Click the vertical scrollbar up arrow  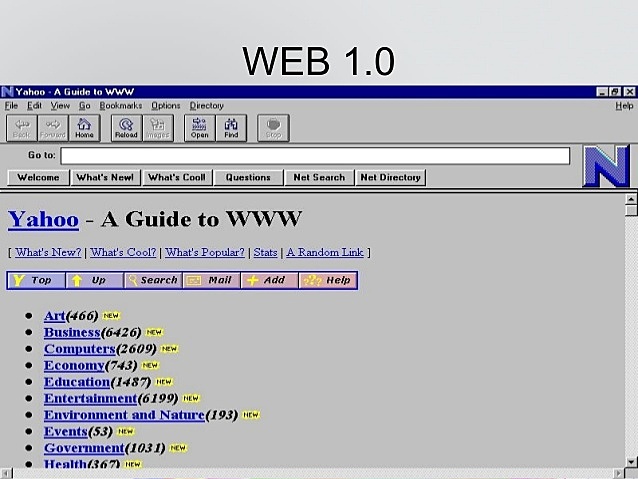[x=631, y=199]
